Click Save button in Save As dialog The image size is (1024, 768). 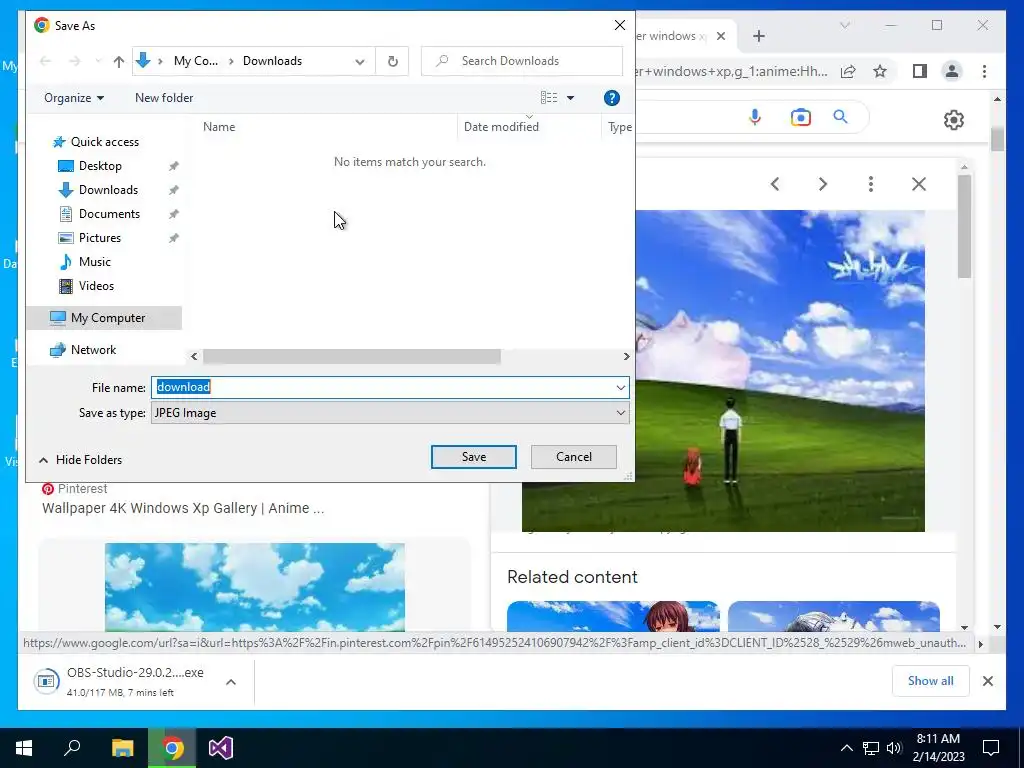(473, 457)
